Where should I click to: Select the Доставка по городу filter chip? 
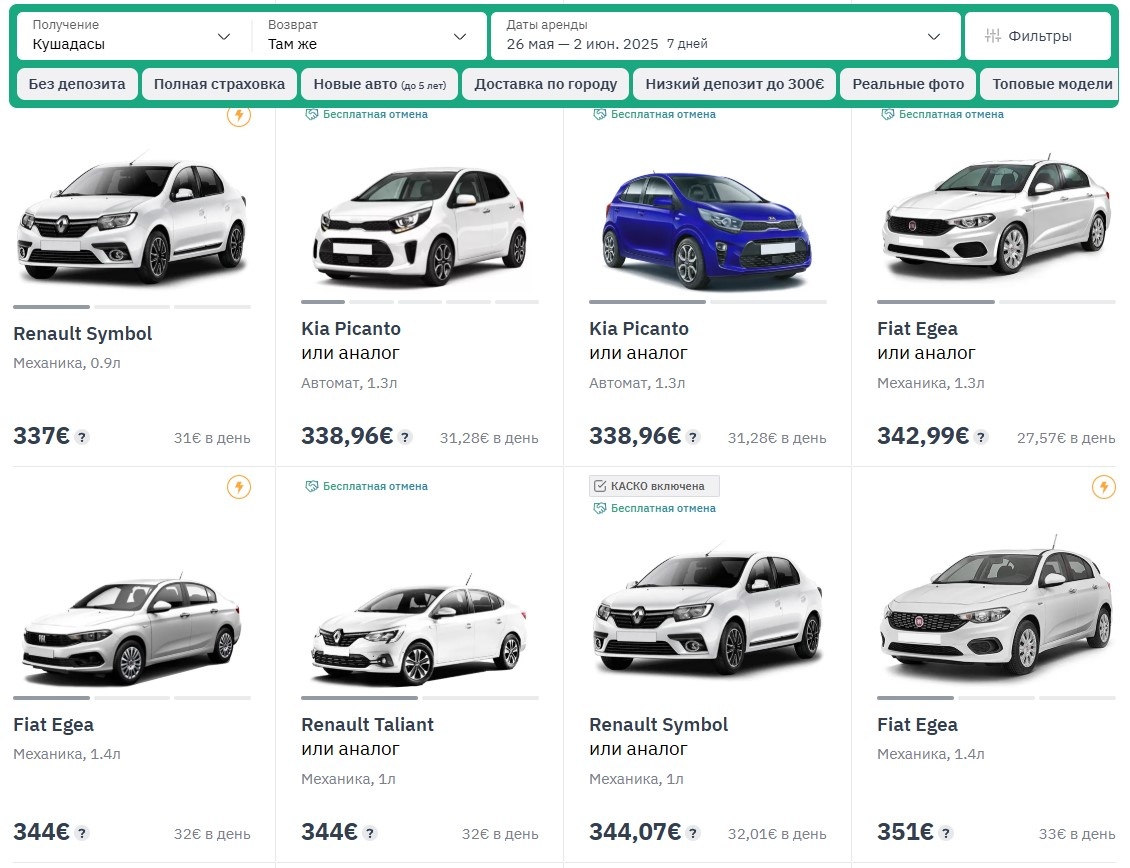click(544, 84)
